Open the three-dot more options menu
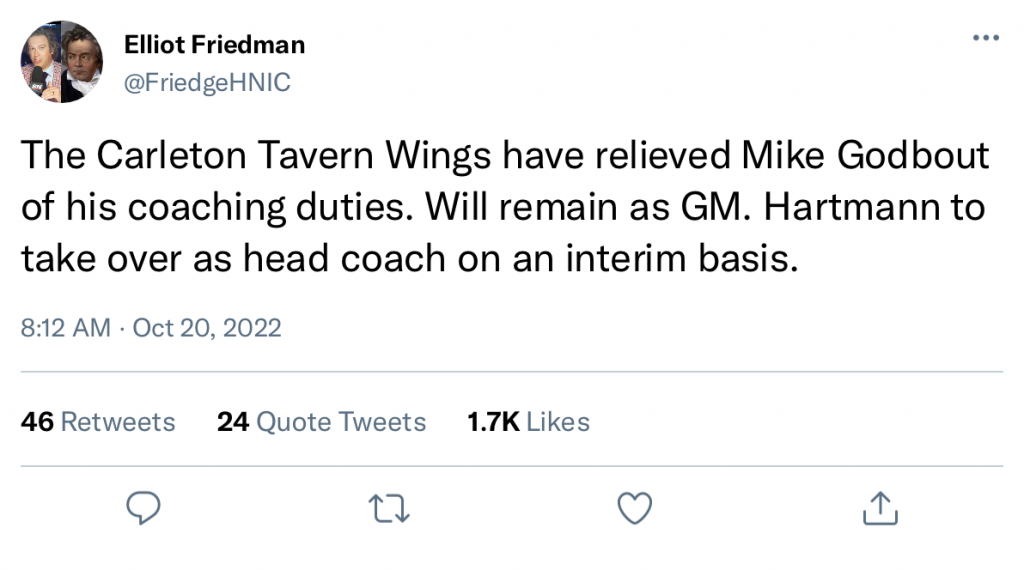This screenshot has width=1024, height=570. pyautogui.click(x=985, y=38)
